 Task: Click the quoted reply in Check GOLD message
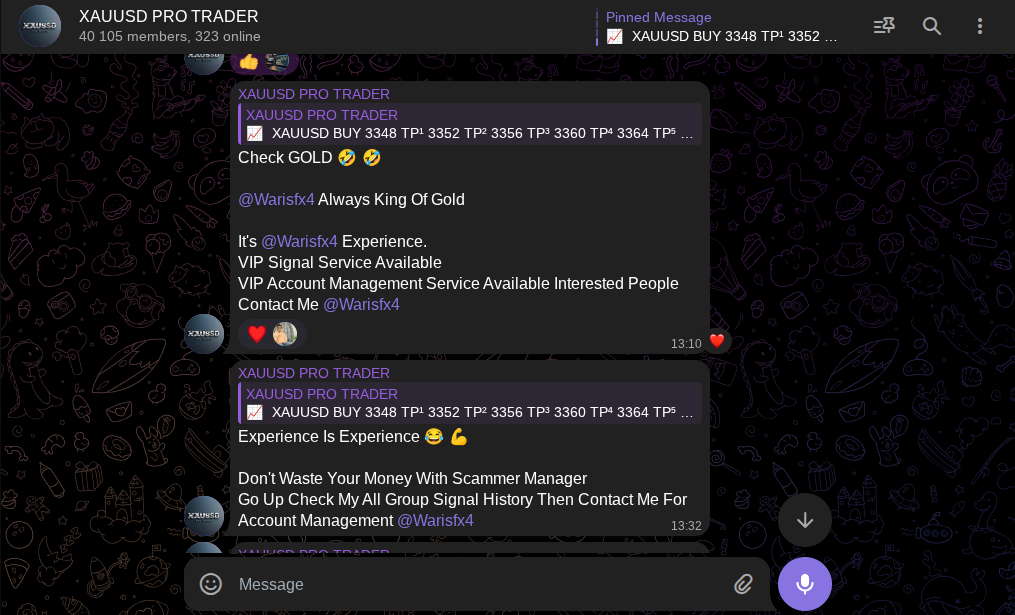[x=471, y=124]
